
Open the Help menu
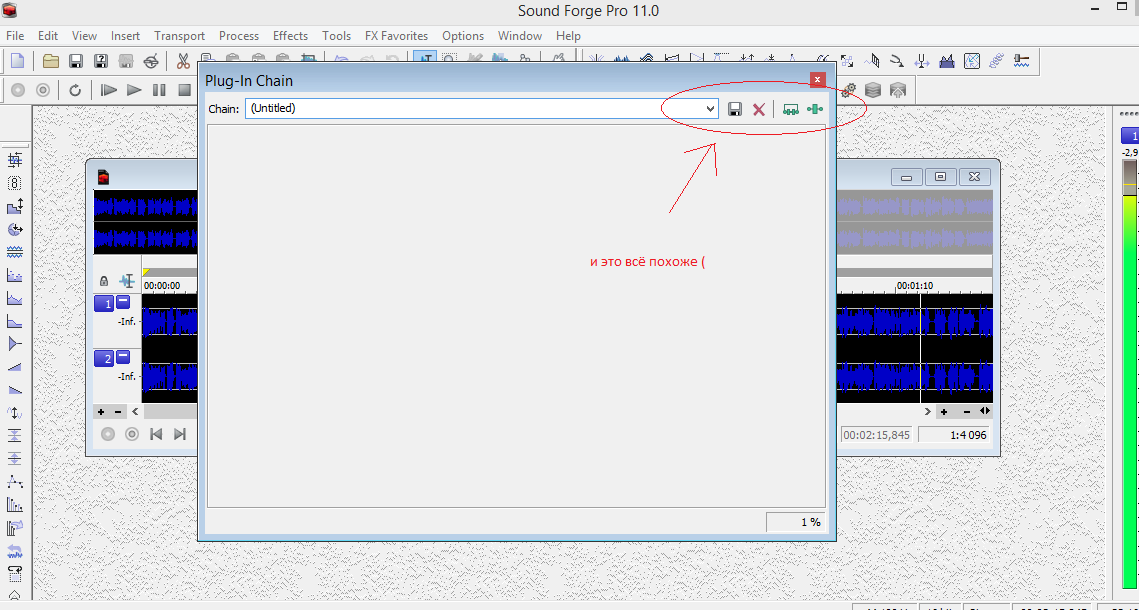(x=568, y=36)
